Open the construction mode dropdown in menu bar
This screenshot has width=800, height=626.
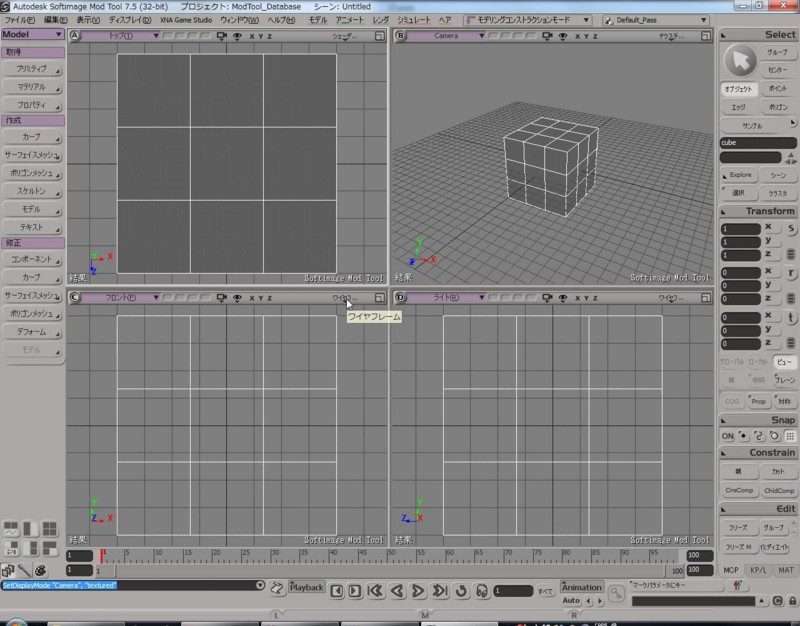coord(528,20)
